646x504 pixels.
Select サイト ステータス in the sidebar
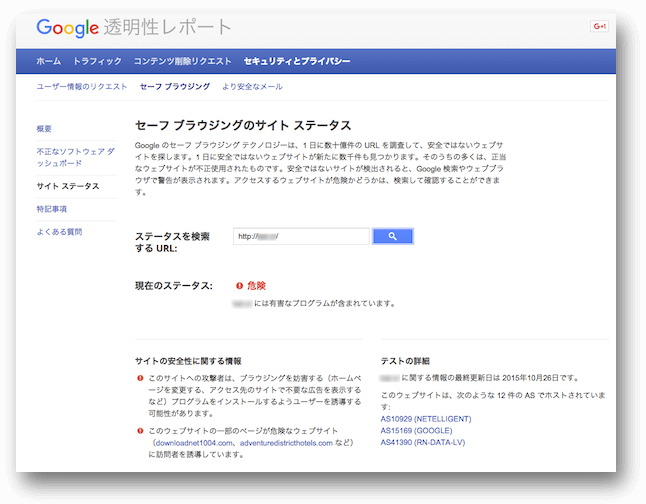68,186
